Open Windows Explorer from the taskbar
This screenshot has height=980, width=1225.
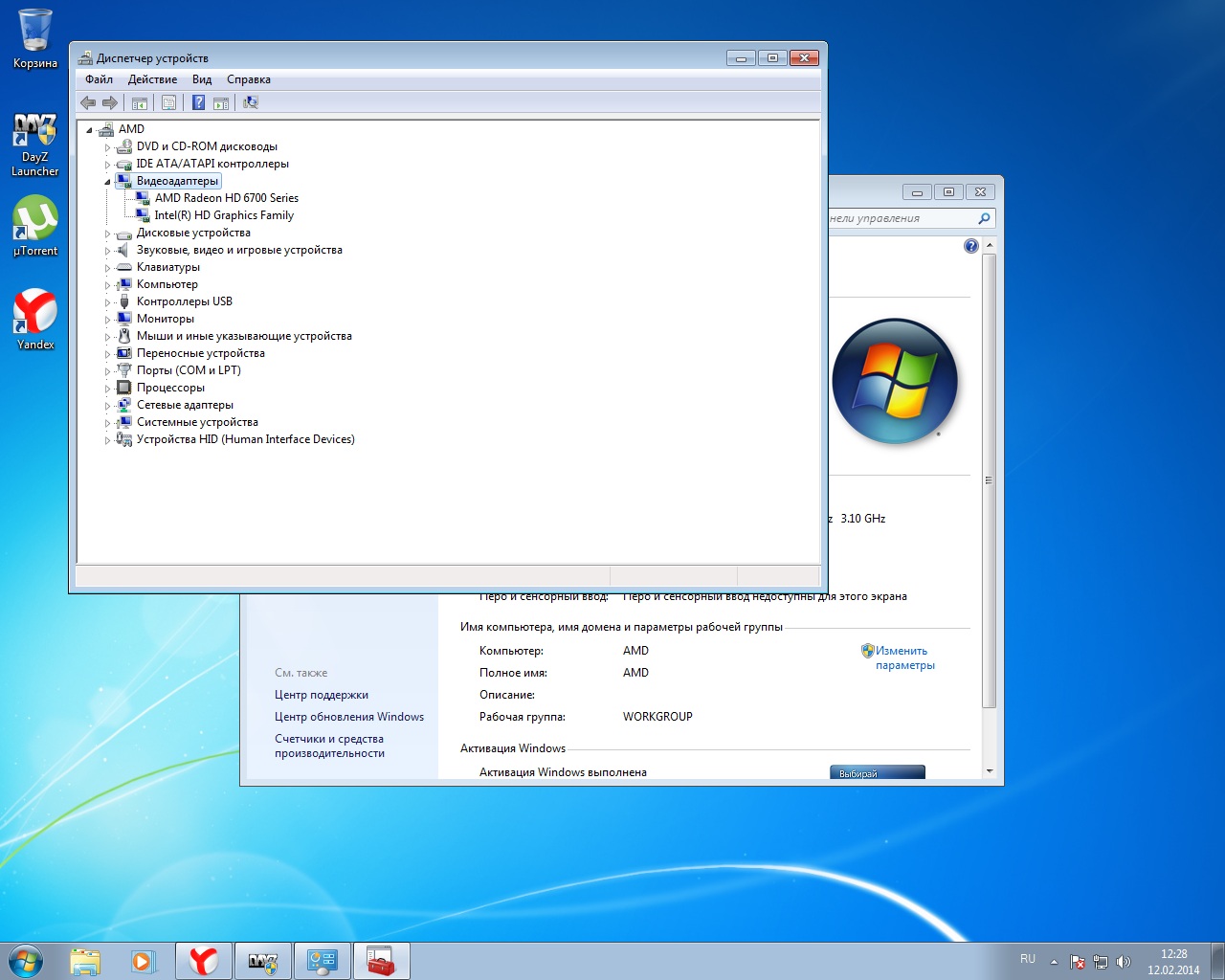85,962
